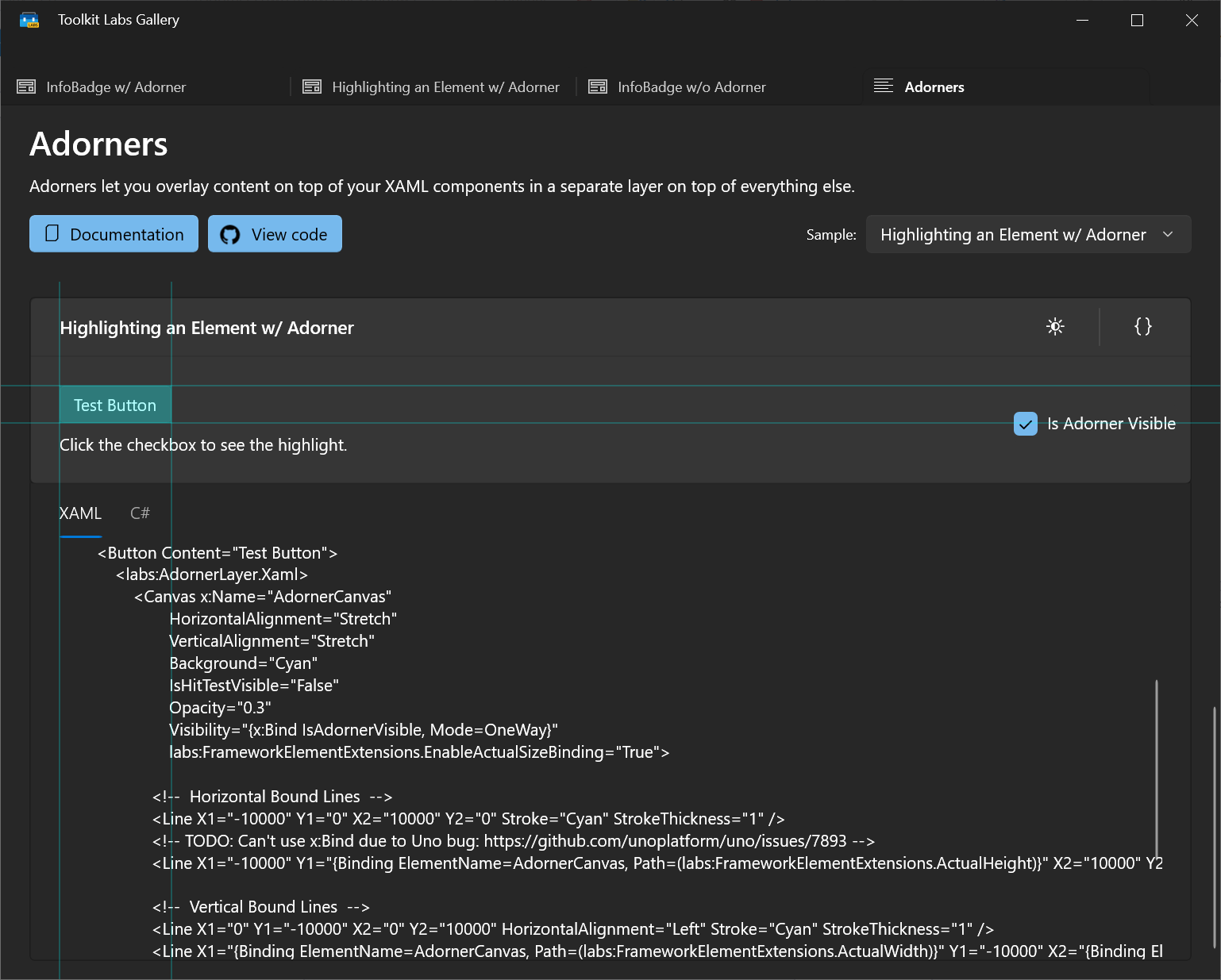The height and width of the screenshot is (980, 1221).
Task: Show code with the curly braces icon
Action: tap(1143, 326)
